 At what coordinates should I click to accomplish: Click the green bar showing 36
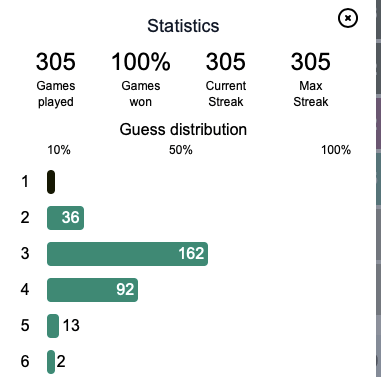tap(65, 218)
